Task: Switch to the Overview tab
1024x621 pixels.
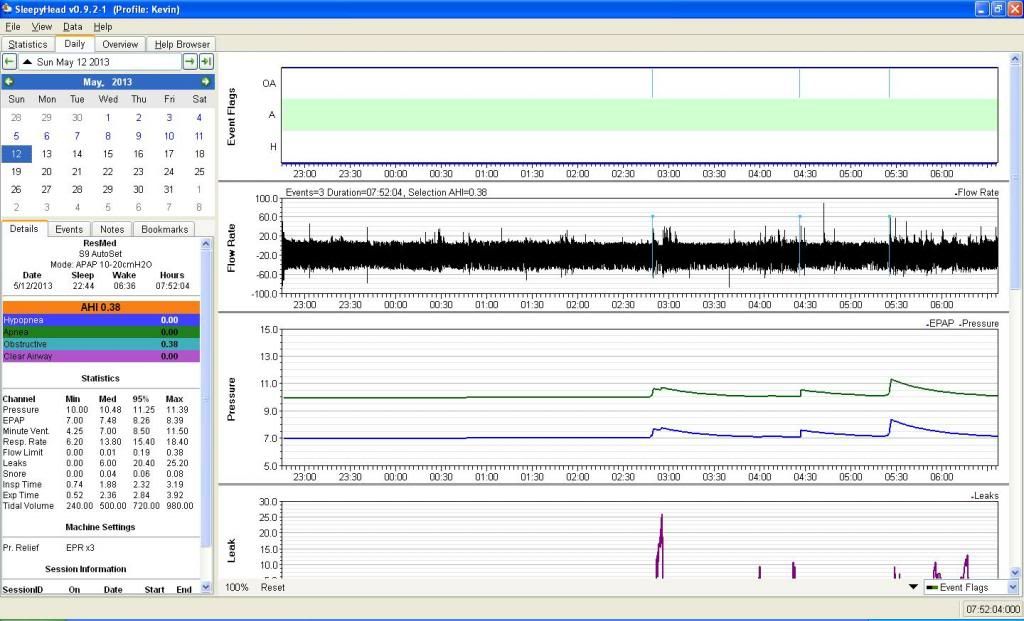Action: click(x=120, y=44)
